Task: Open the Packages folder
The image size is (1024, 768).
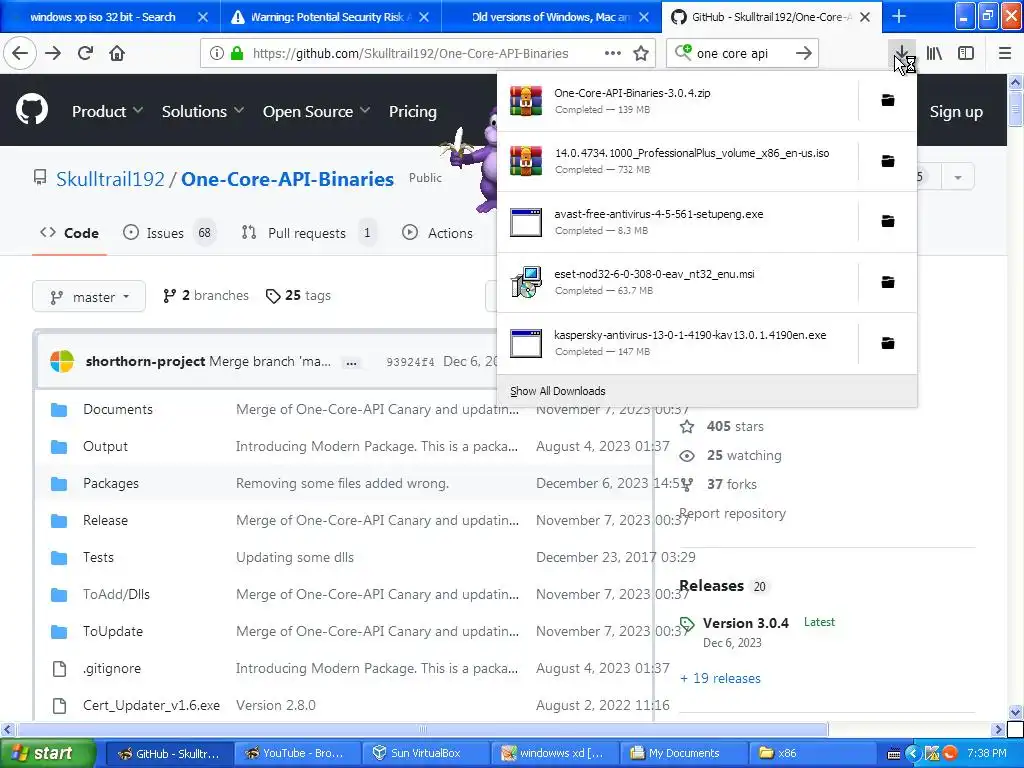Action: point(110,483)
